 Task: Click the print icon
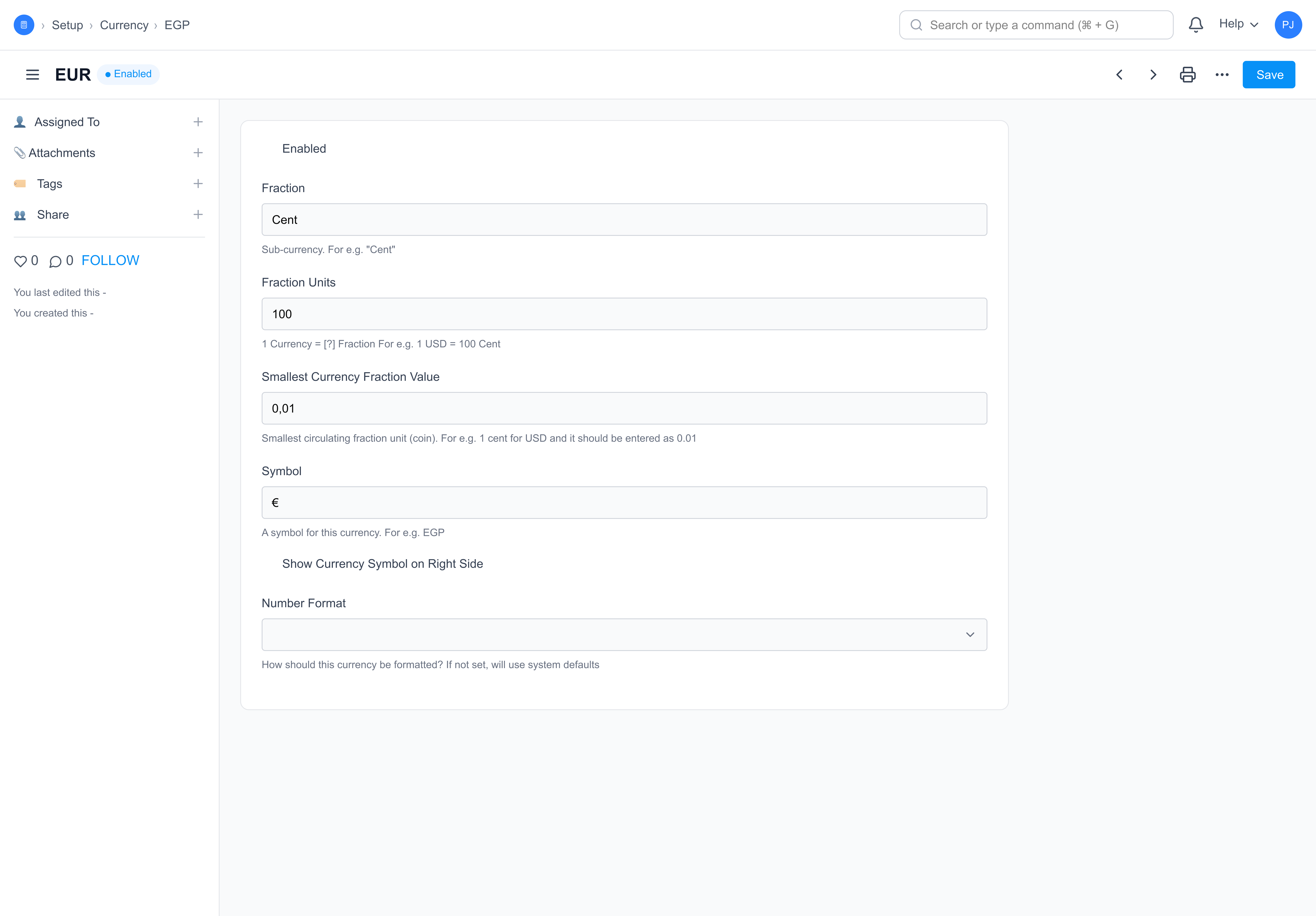(x=1187, y=74)
